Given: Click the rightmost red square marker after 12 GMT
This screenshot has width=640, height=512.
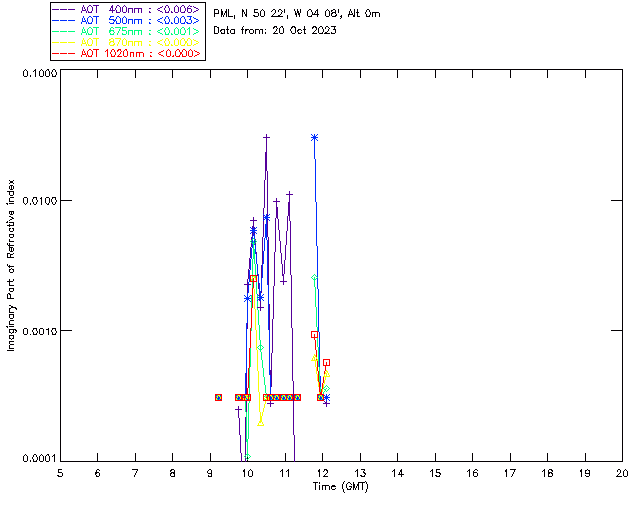Looking at the screenshot, I should (326, 362).
